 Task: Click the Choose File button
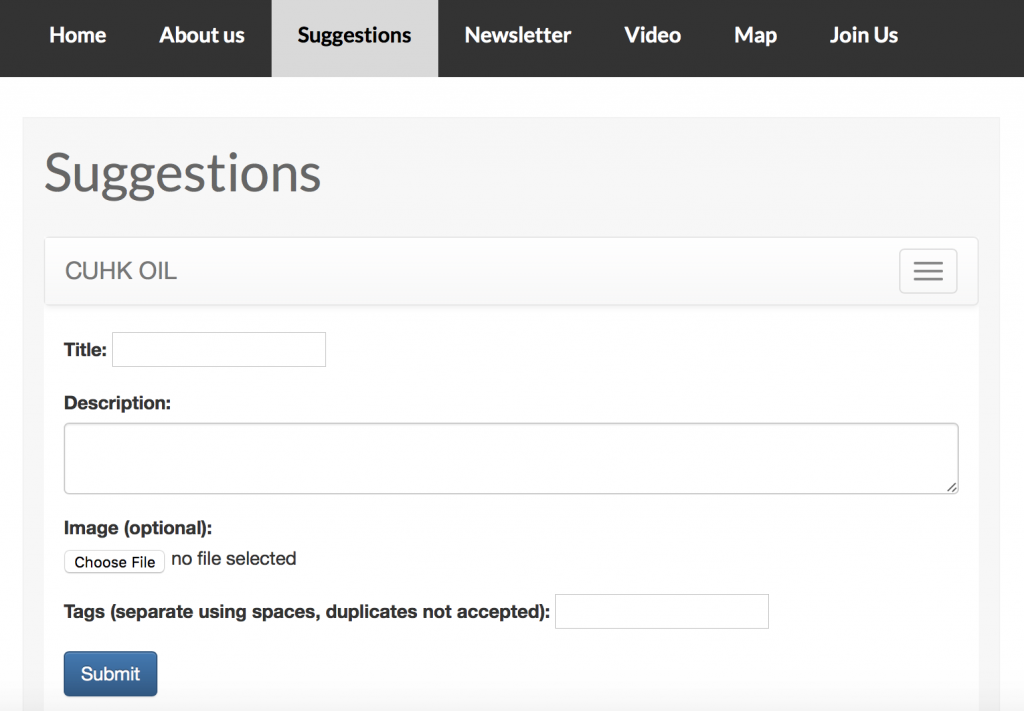[114, 561]
